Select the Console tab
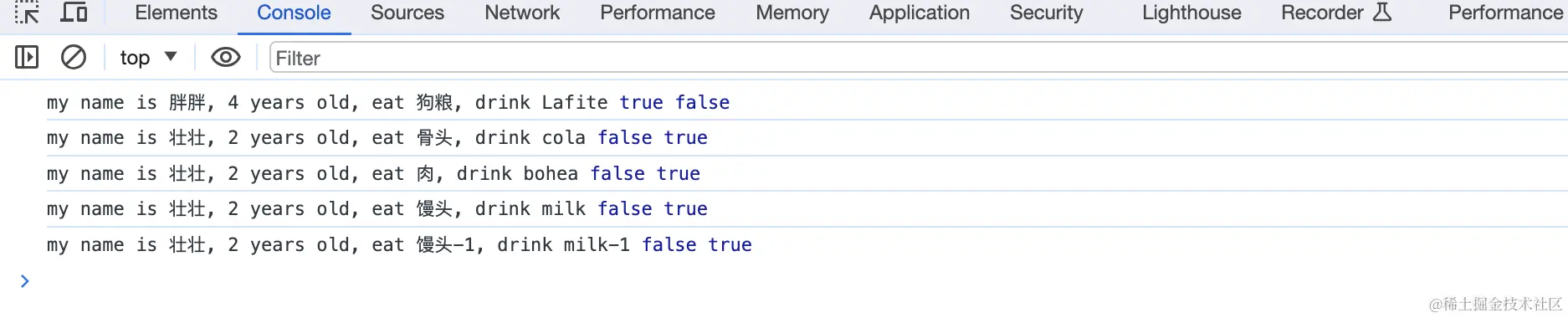The width and height of the screenshot is (1568, 318). [294, 13]
